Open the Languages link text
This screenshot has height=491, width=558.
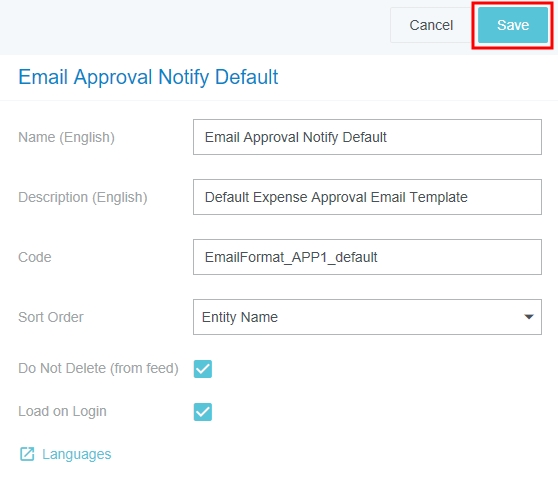(77, 454)
